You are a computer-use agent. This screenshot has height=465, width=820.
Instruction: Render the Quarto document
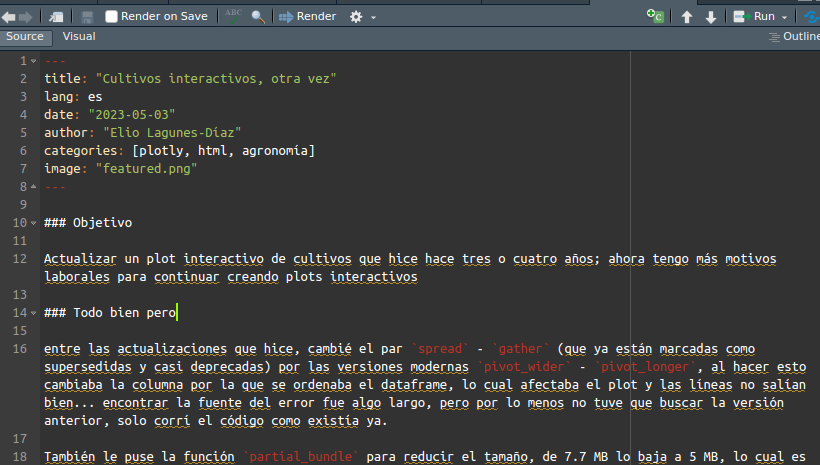tap(308, 17)
